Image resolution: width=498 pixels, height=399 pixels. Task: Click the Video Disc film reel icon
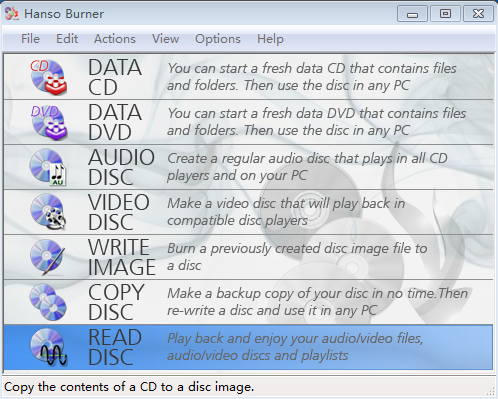click(48, 212)
